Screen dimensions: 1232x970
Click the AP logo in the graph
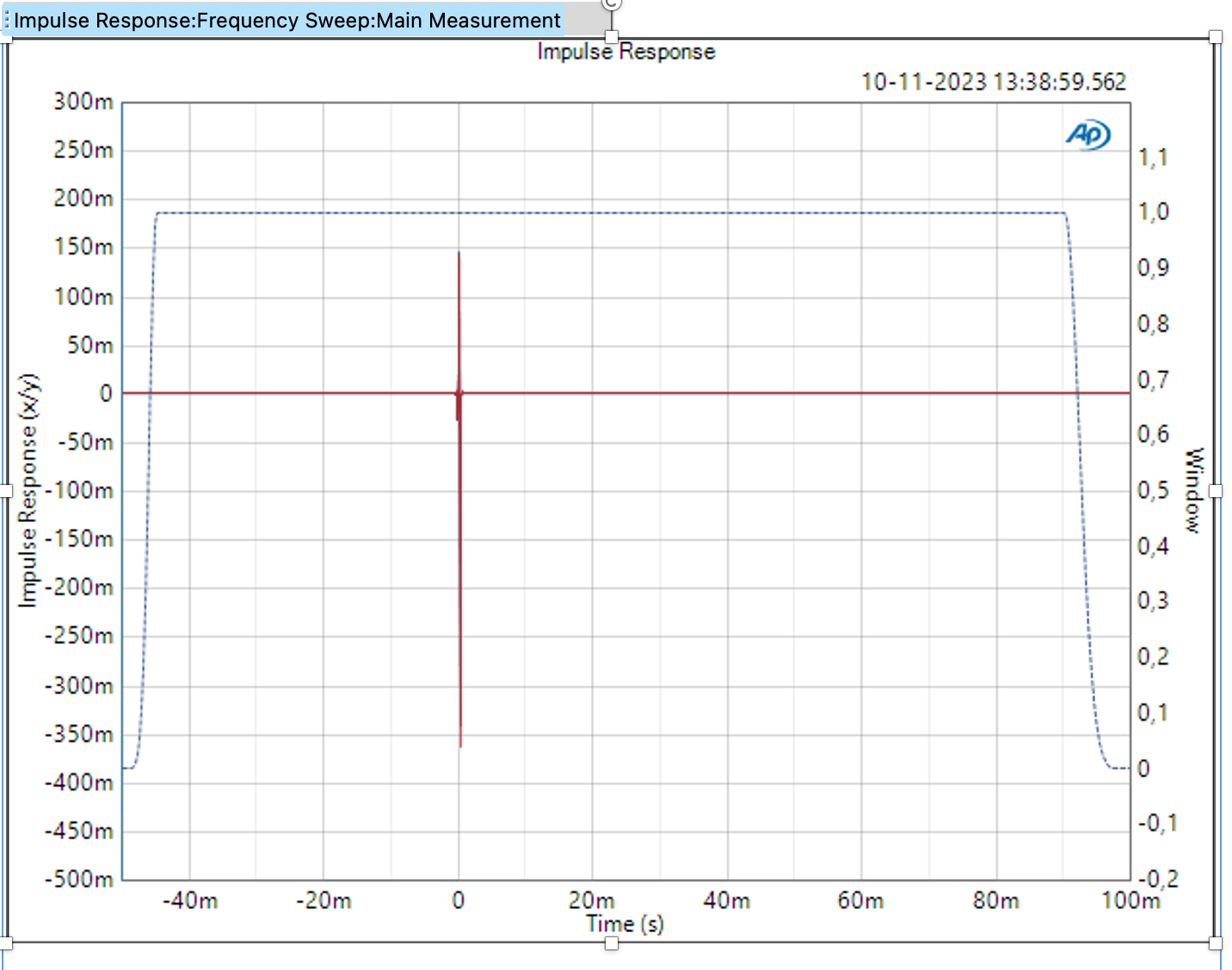[x=1088, y=135]
